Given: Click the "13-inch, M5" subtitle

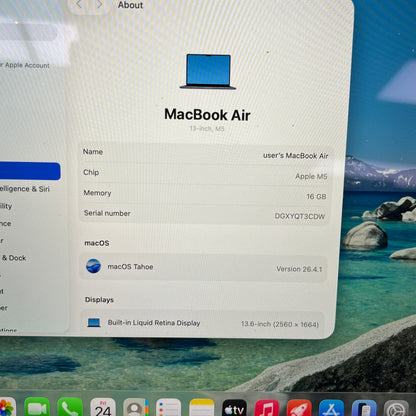Looking at the screenshot, I should click(207, 128).
